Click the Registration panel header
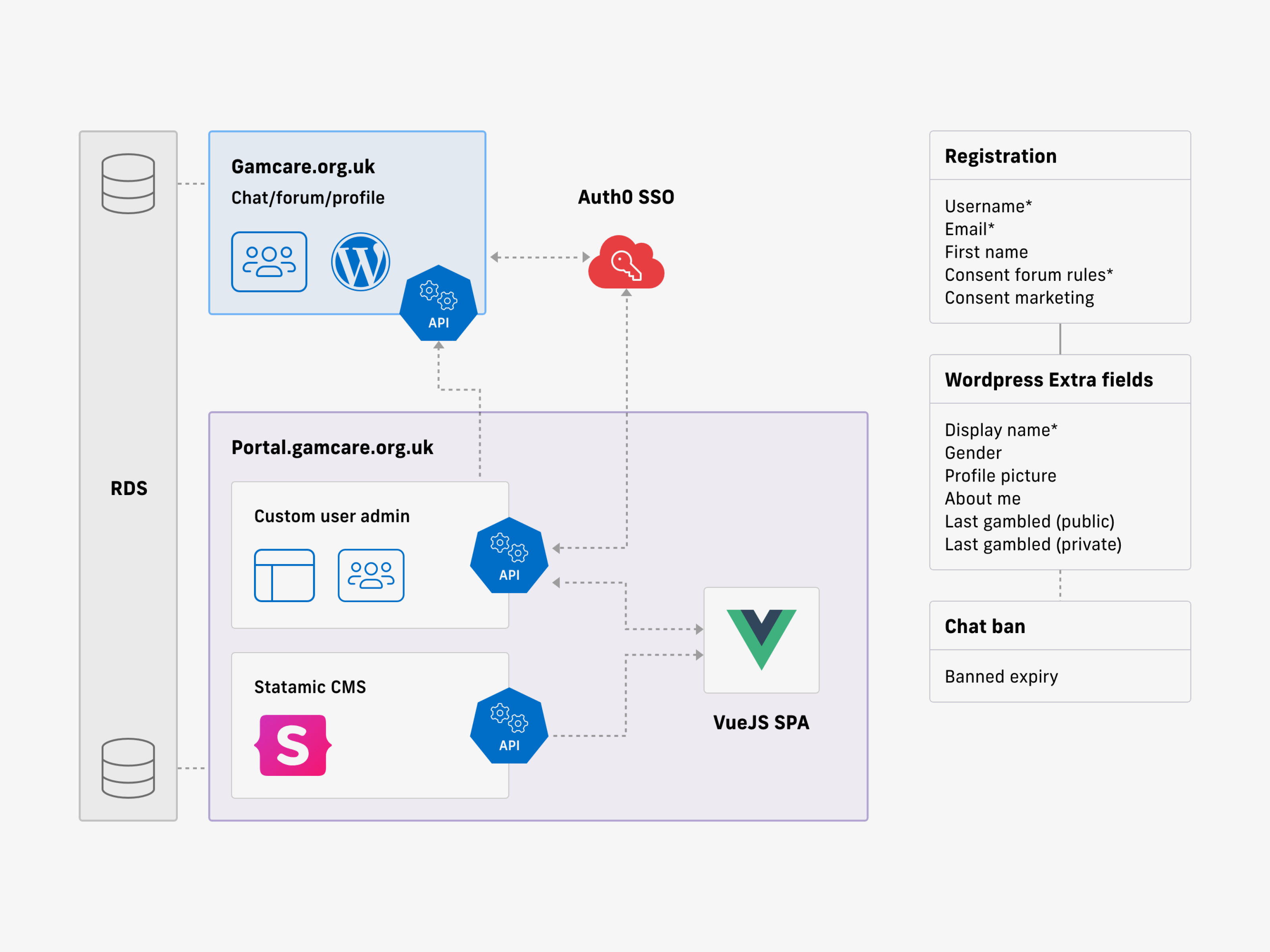Image resolution: width=1270 pixels, height=952 pixels. point(1001,156)
